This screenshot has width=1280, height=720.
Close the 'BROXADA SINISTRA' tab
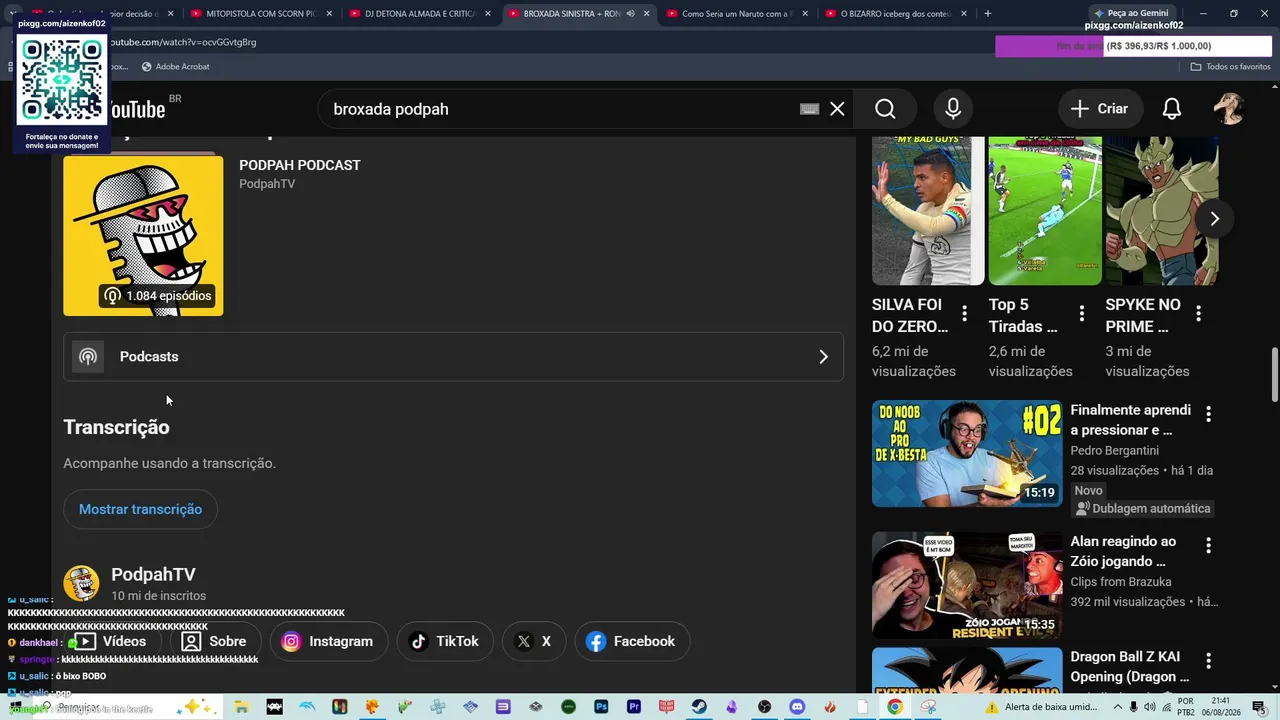(x=647, y=14)
